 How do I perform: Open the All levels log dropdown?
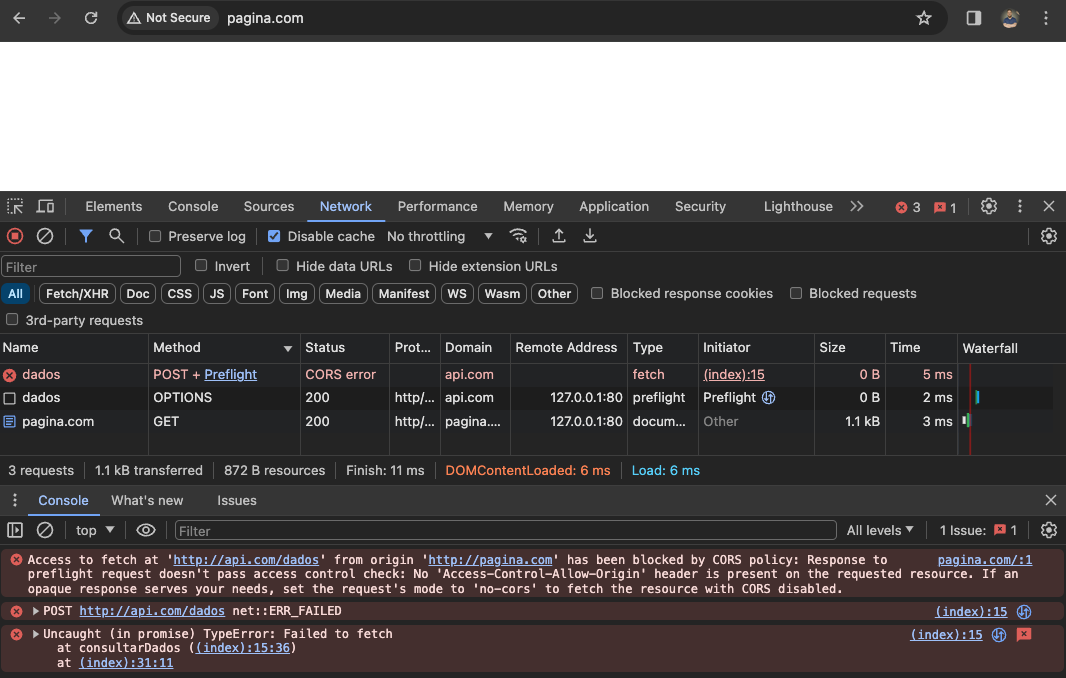(880, 530)
